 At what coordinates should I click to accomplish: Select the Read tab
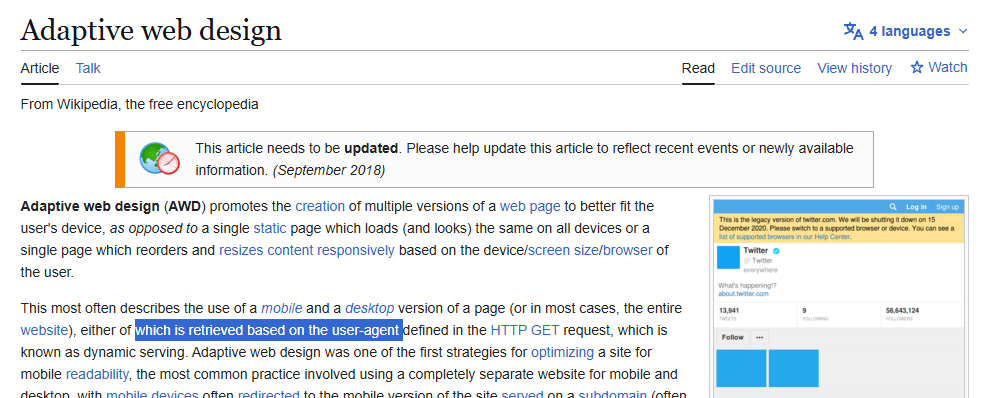(x=698, y=68)
